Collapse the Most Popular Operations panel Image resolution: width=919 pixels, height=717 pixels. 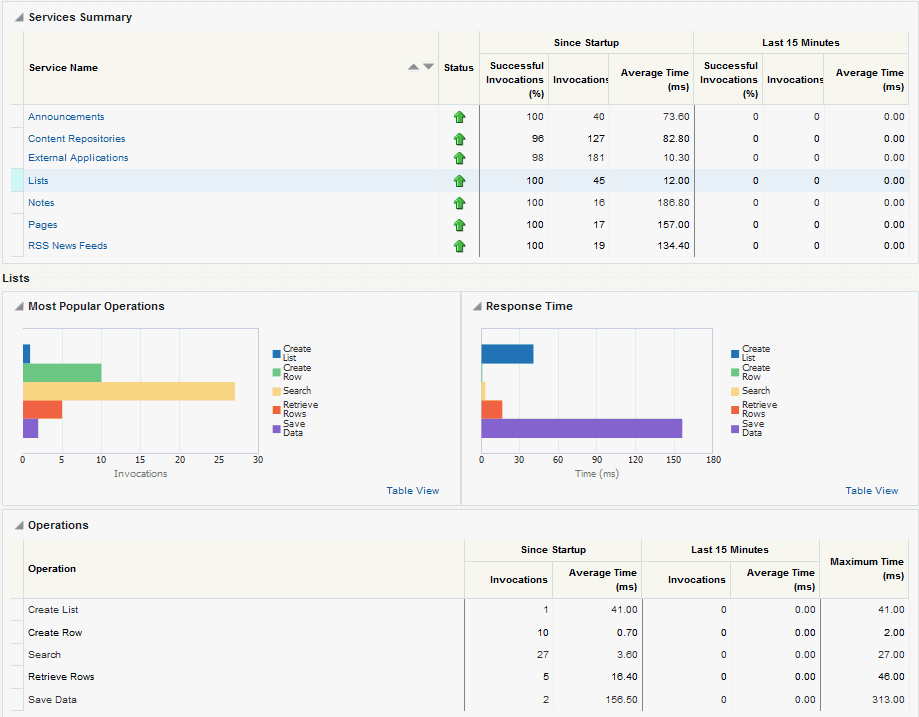click(19, 307)
